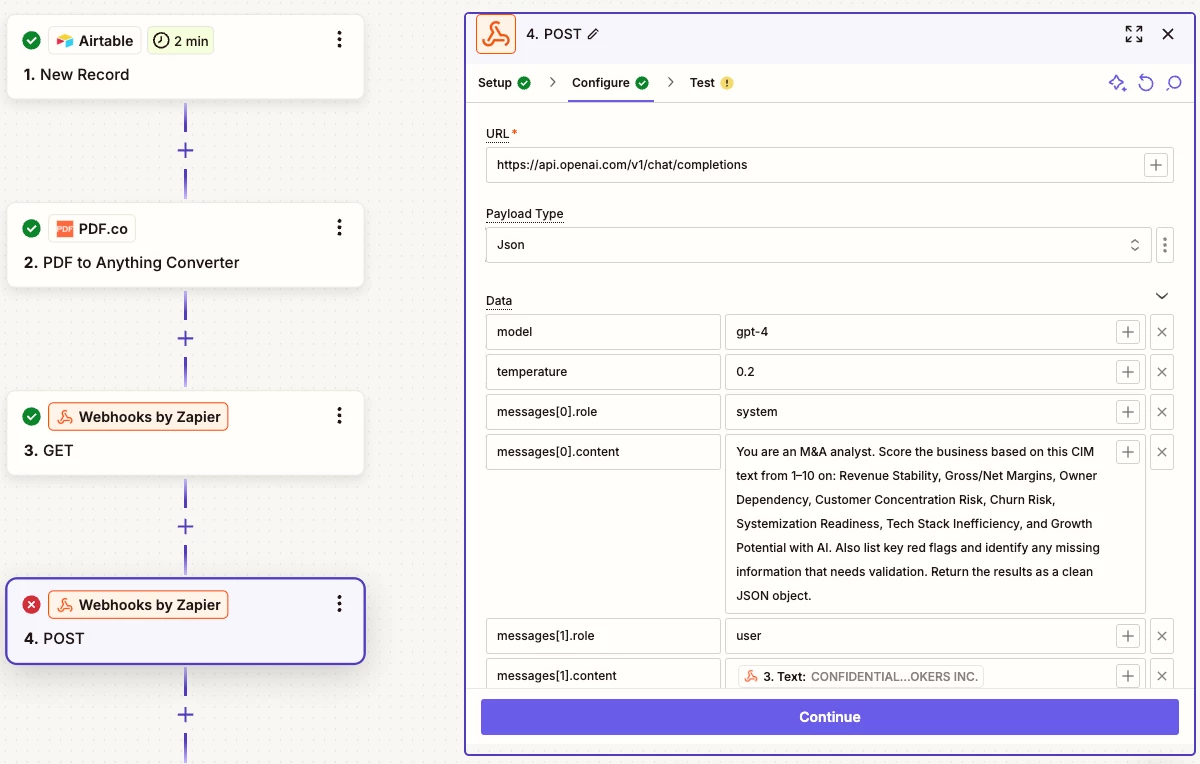Viewport: 1200px width, 764px height.
Task: Switch to the Setup tab
Action: point(504,83)
